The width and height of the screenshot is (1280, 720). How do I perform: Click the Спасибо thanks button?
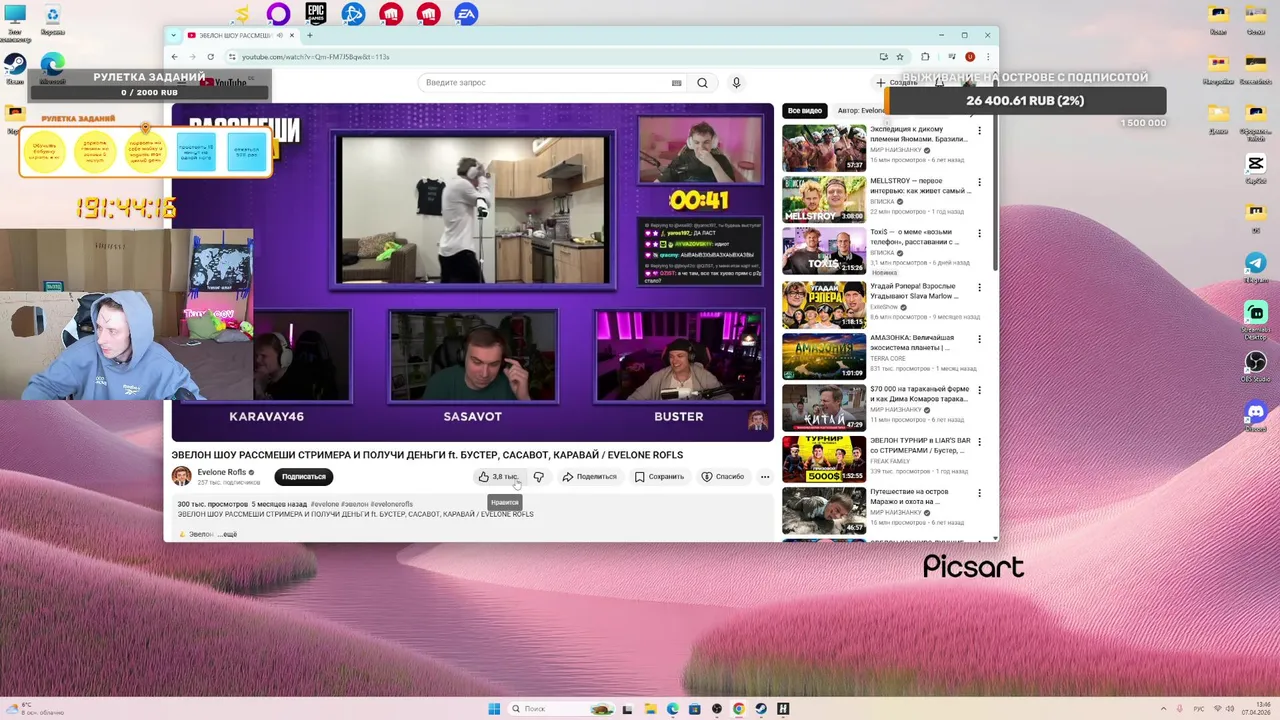tap(723, 477)
